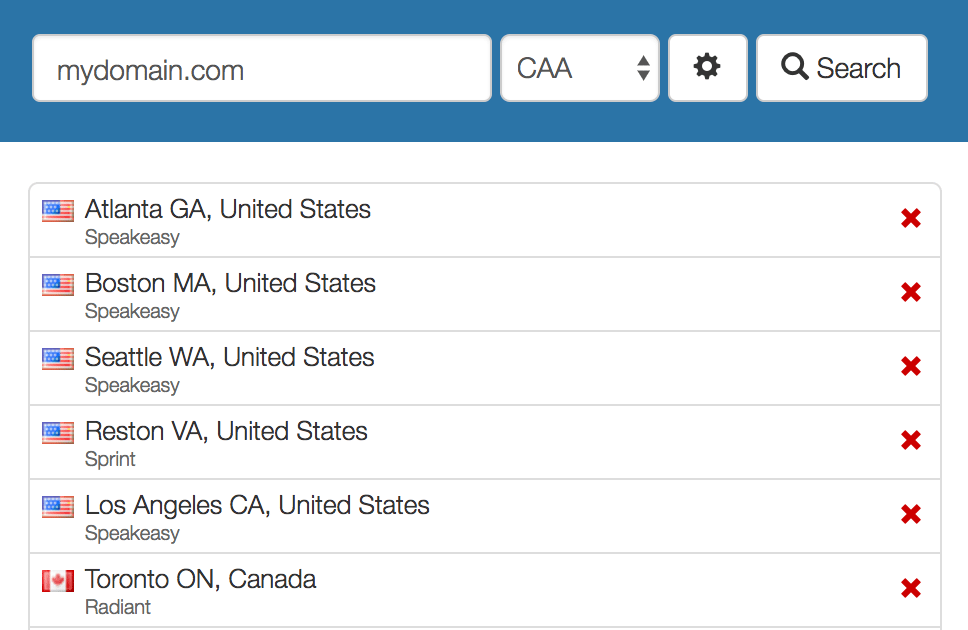Viewport: 968px width, 630px height.
Task: Click the red X status for Los Angeles
Action: (x=911, y=515)
